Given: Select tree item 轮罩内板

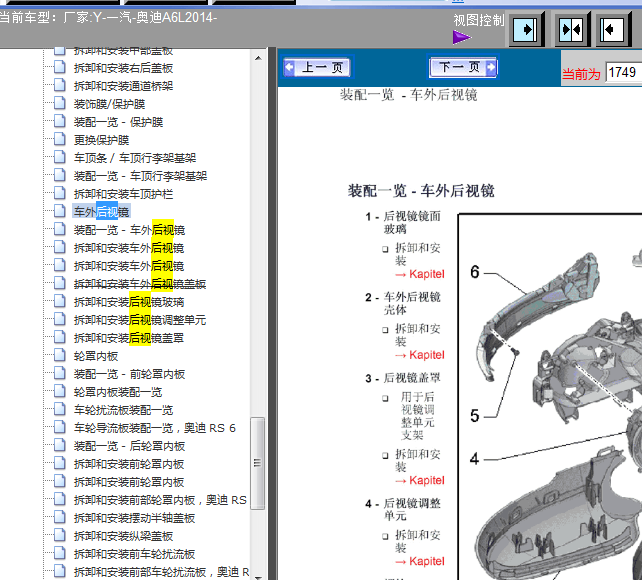Looking at the screenshot, I should [x=96, y=356].
